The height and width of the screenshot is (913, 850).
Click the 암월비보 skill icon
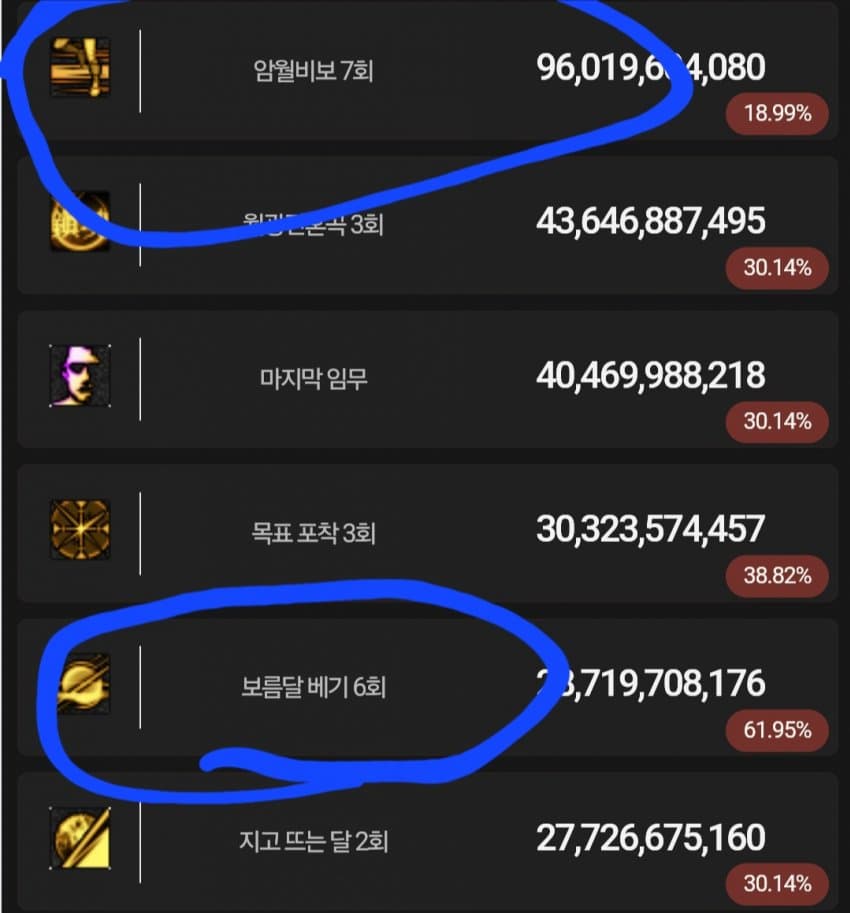click(80, 68)
